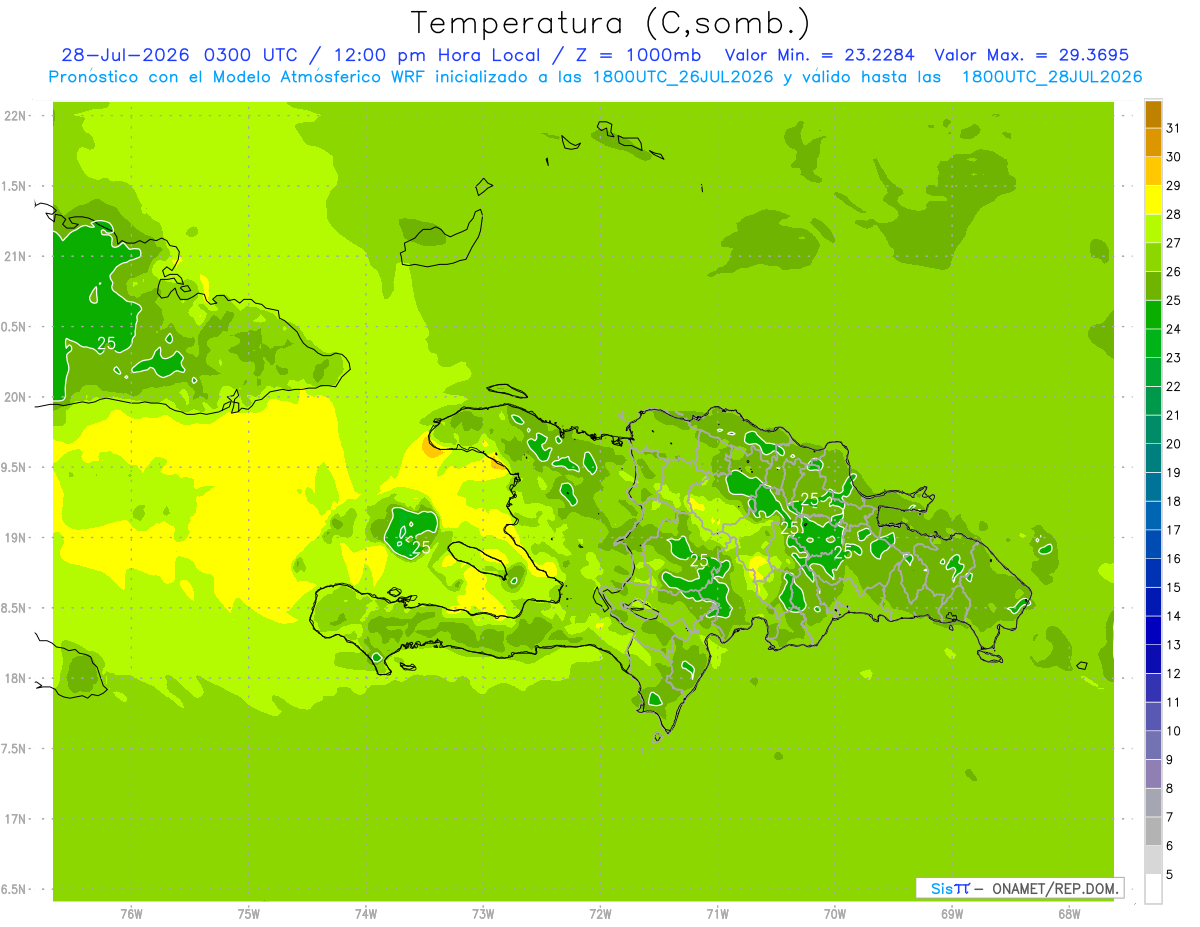Click the title "Temperatura (C,somb.)"
This screenshot has width=1200, height=927.
611,23
